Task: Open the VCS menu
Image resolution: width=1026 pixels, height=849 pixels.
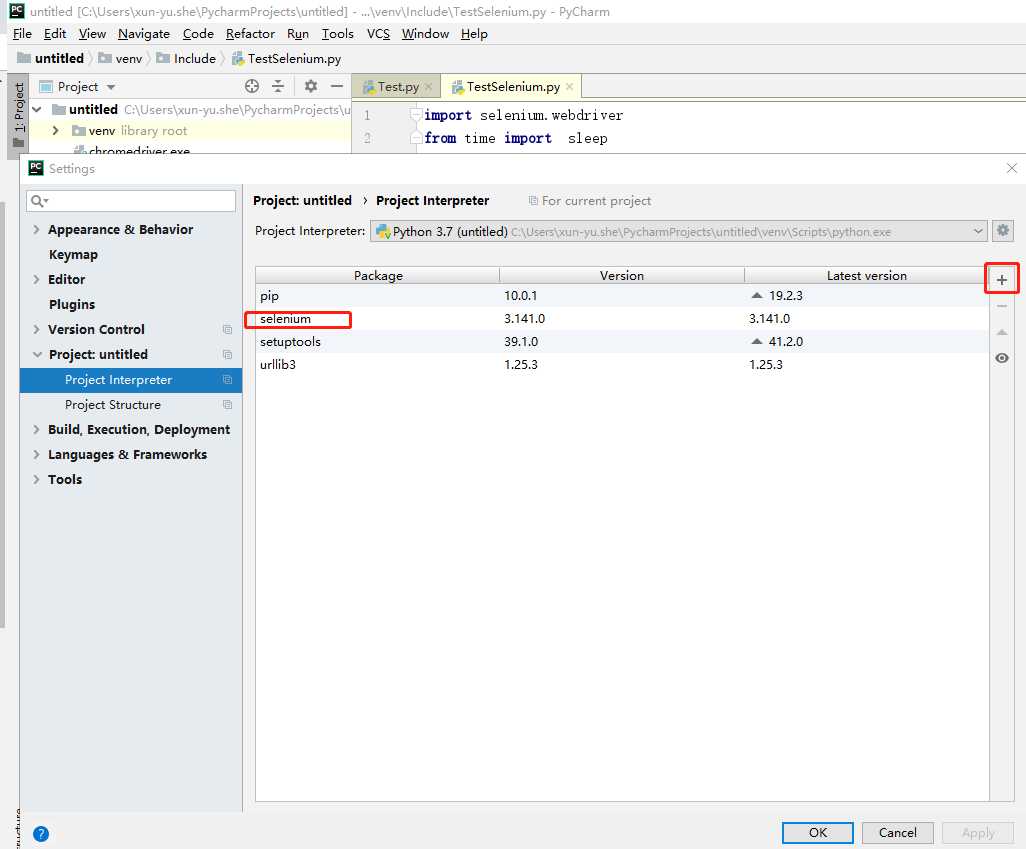Action: coord(378,33)
